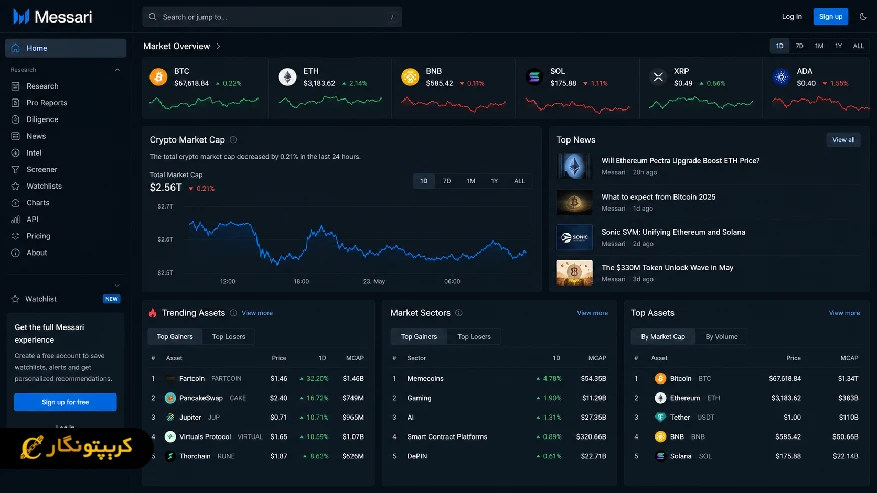Click the Watchlist star icon below navigation
Viewport: 877px width, 493px height.
(x=16, y=299)
